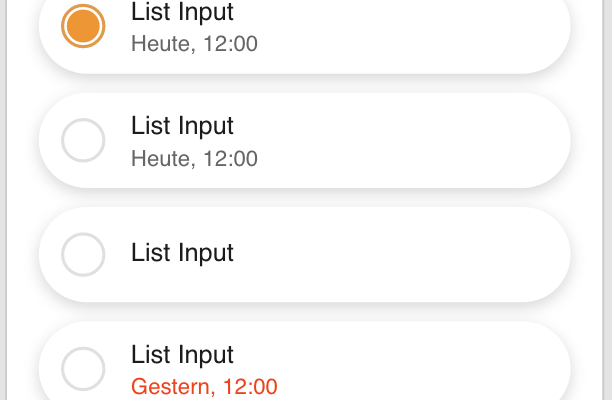The width and height of the screenshot is (612, 400).
Task: Click the gray right edge of the panel
Action: [607, 200]
